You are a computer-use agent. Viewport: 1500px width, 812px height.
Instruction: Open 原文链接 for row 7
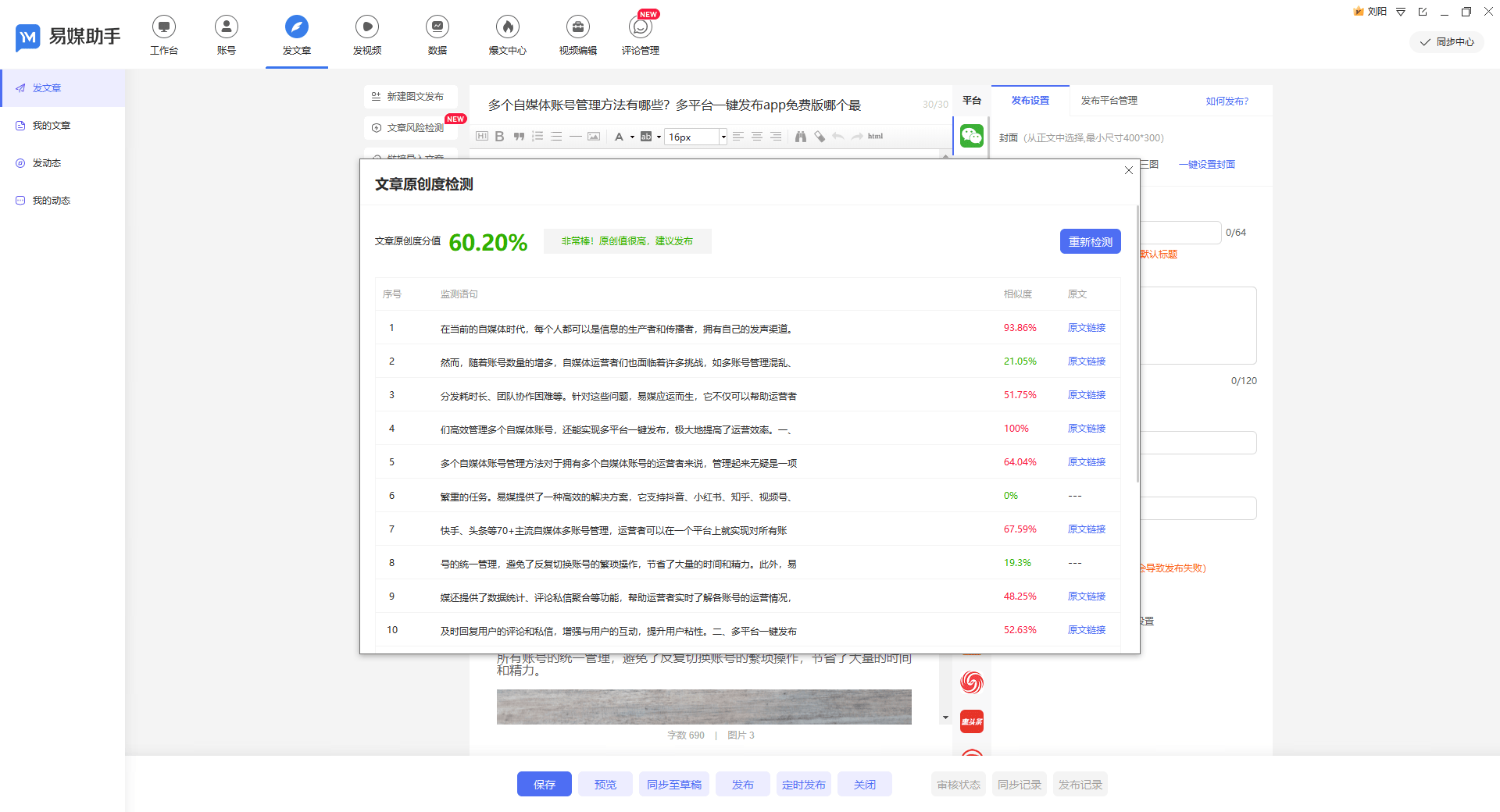click(1087, 529)
